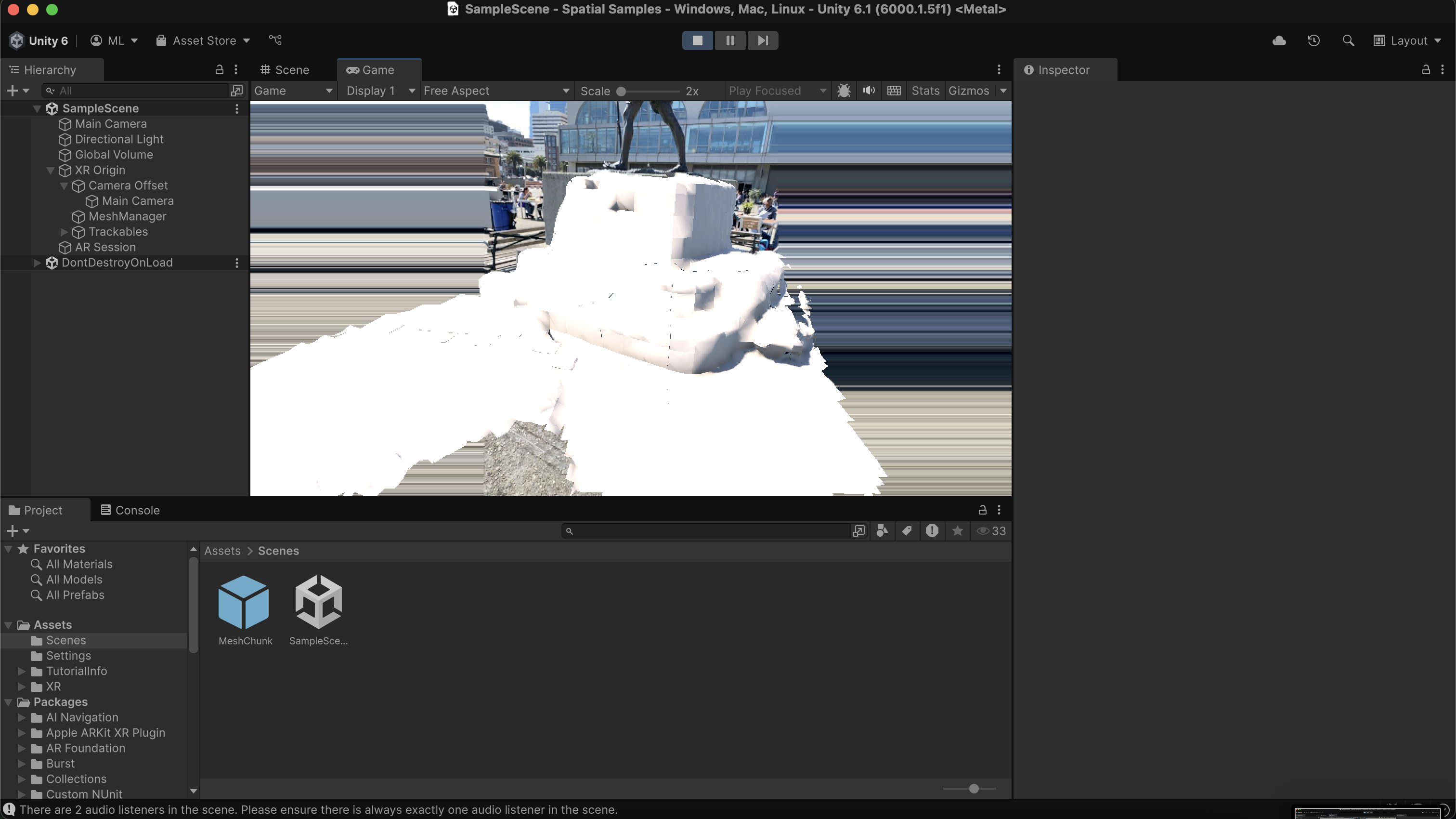
Task: Lock the Inspector with the padlock icon
Action: pyautogui.click(x=1426, y=69)
